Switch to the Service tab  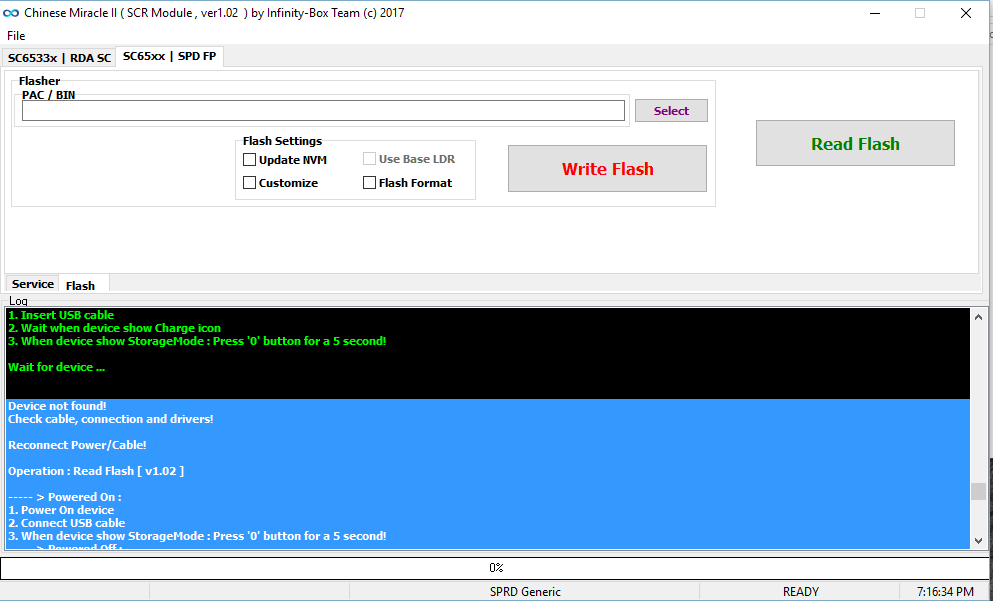[x=32, y=284]
